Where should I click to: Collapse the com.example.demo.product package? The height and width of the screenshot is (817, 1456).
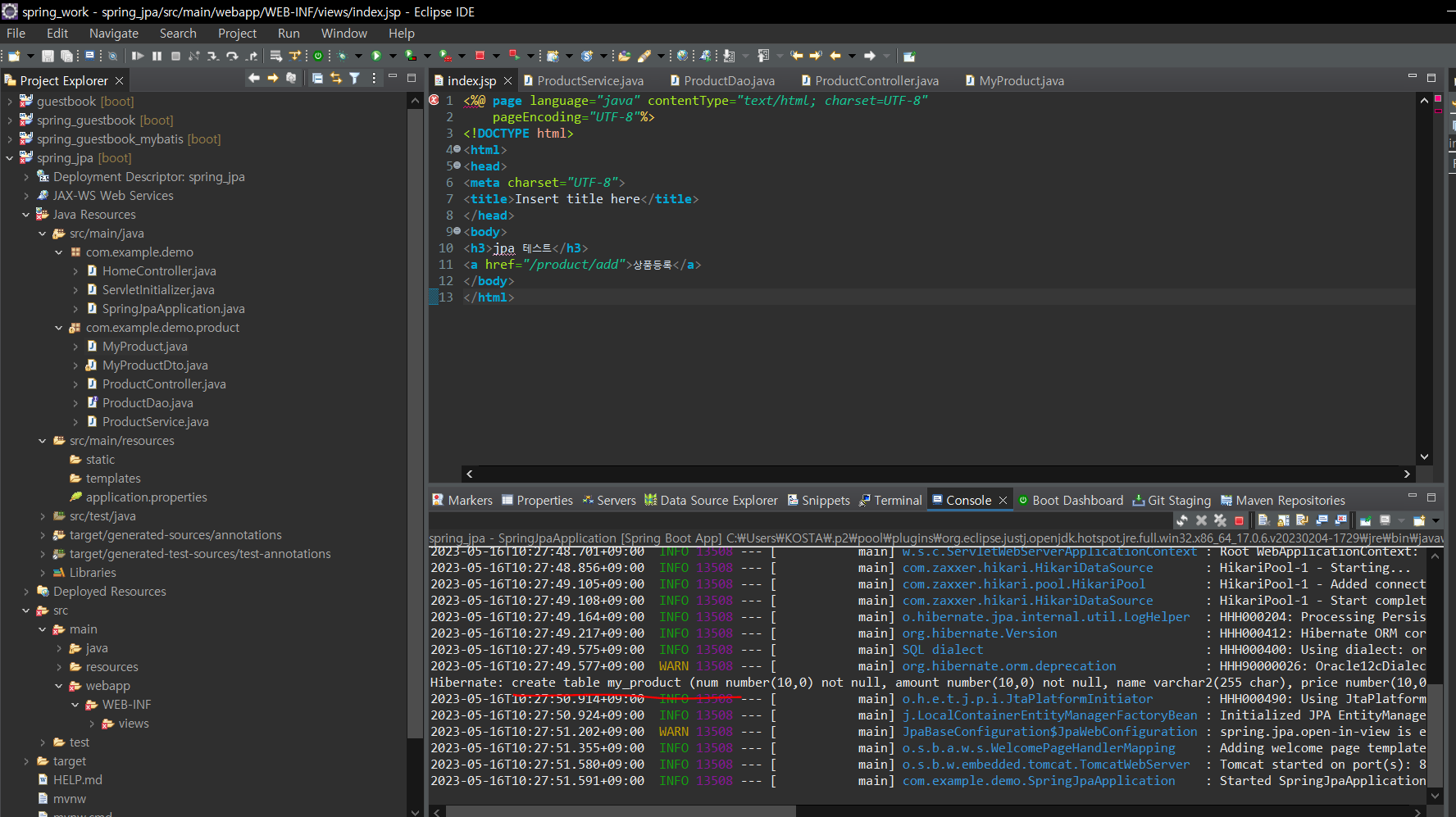tap(59, 328)
